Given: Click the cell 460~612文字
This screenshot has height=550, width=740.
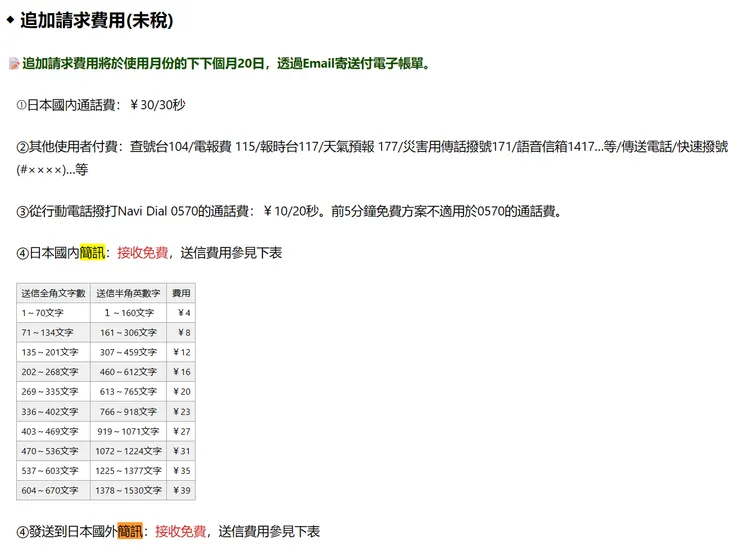Looking at the screenshot, I should pyautogui.click(x=128, y=372).
